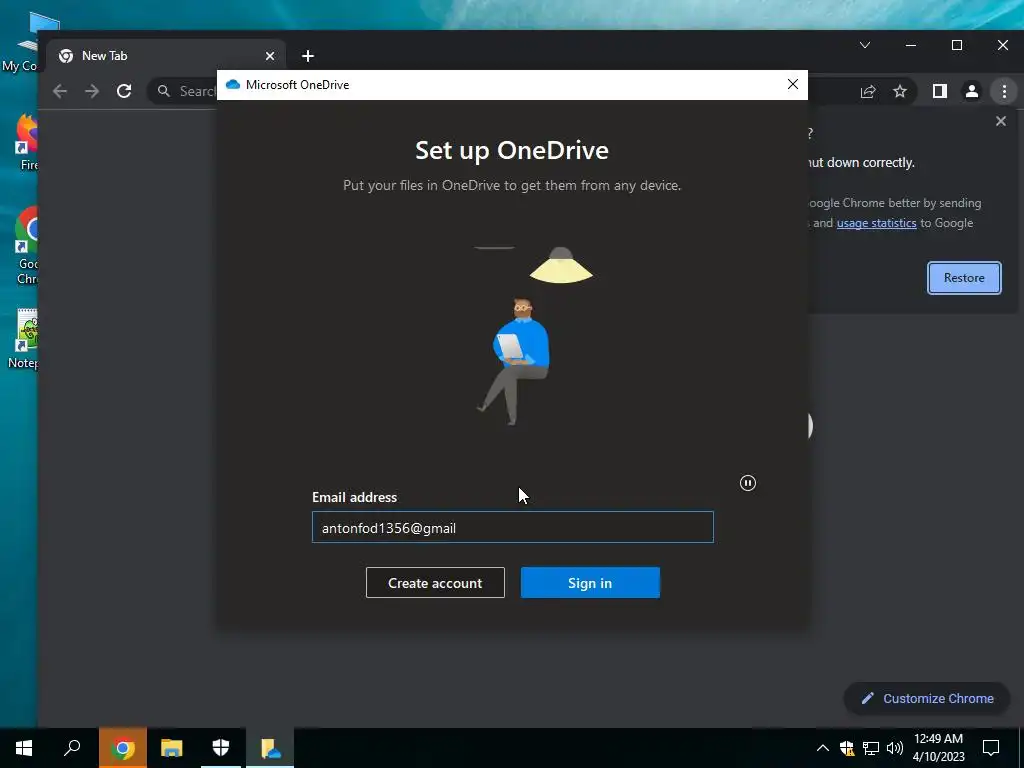Close the Chrome window
The image size is (1024, 768).
[x=1002, y=45]
